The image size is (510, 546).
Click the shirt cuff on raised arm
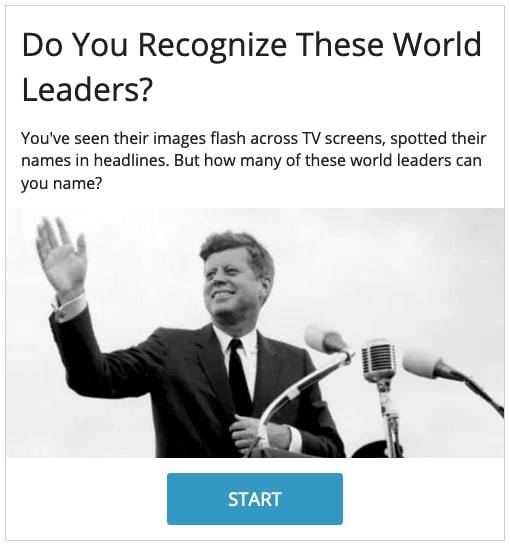coord(70,307)
